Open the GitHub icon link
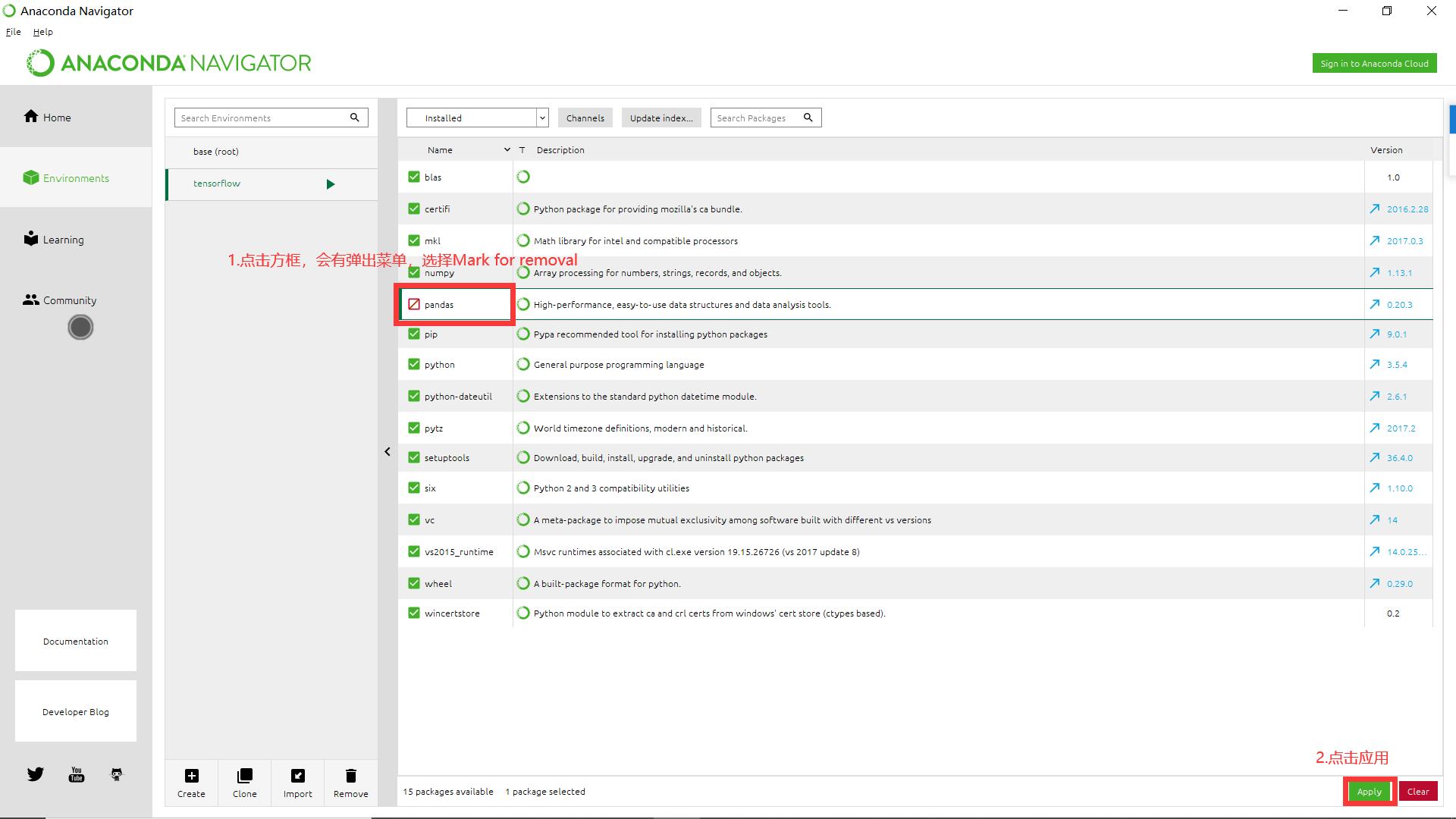The width and height of the screenshot is (1456, 819). (117, 774)
